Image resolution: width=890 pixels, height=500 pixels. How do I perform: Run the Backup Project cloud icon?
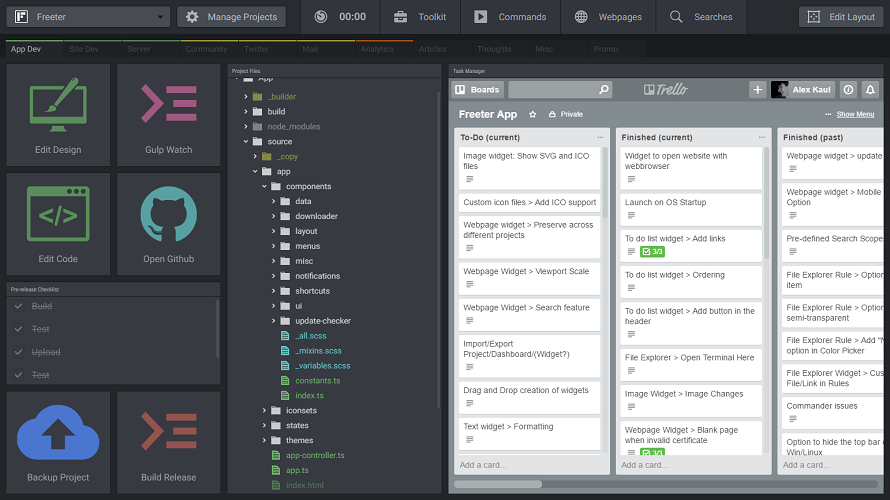tap(58, 432)
